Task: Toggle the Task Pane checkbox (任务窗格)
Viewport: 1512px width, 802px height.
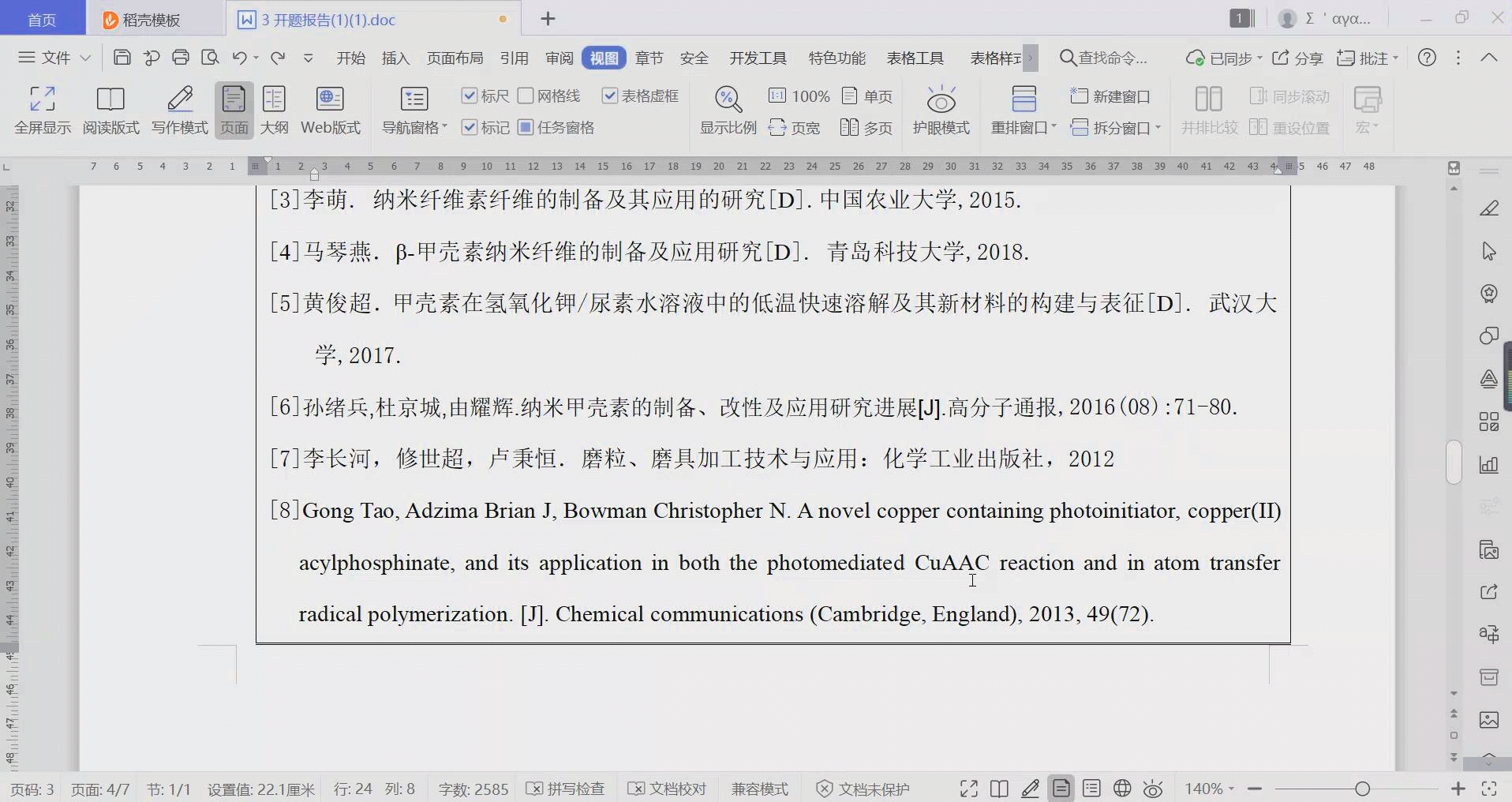Action: (x=556, y=127)
